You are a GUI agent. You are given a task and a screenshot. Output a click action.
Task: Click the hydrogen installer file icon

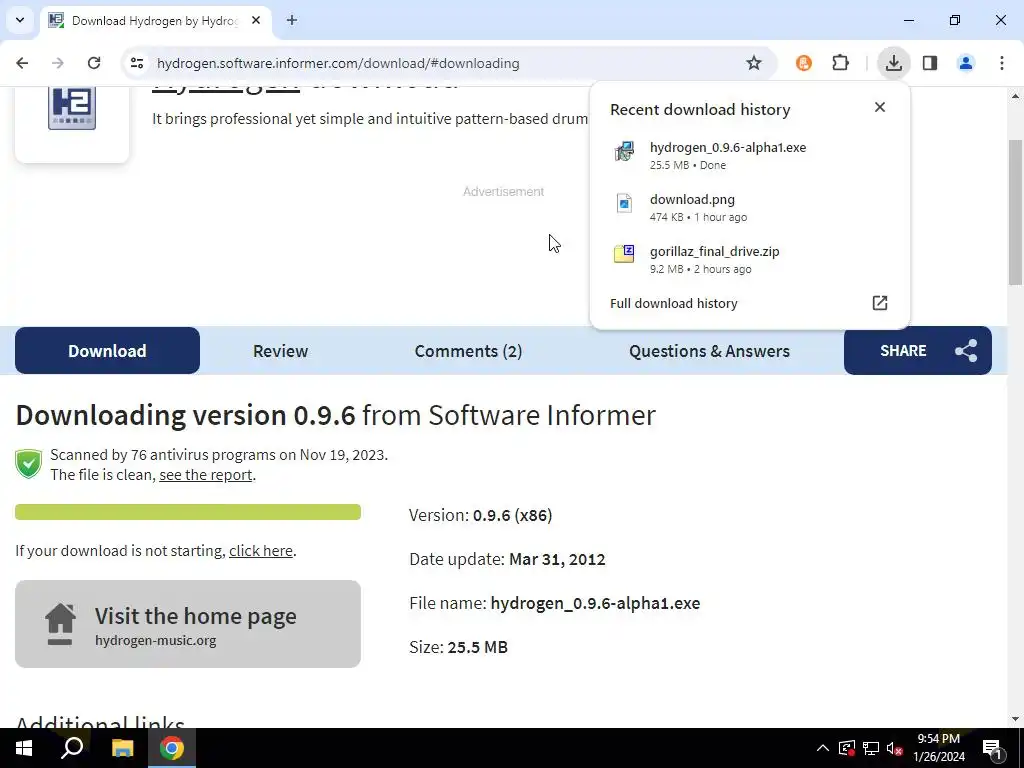624,152
